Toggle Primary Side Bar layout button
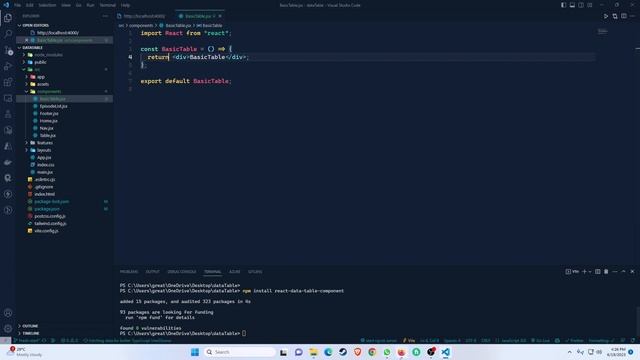Viewport: 640px width, 360px height. pos(563,5)
